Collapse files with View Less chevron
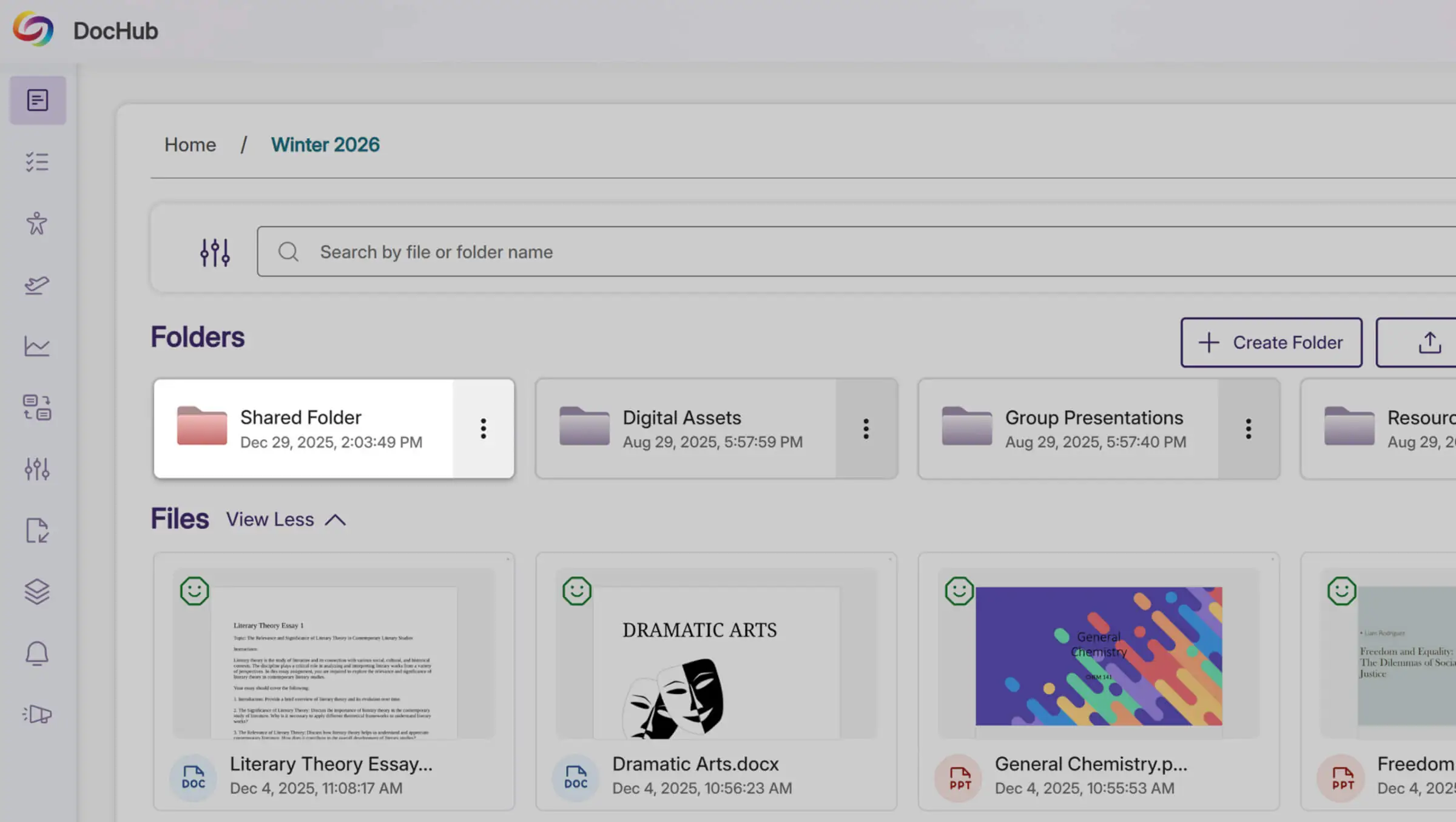Screen dimensions: 1456x822 click(x=335, y=520)
